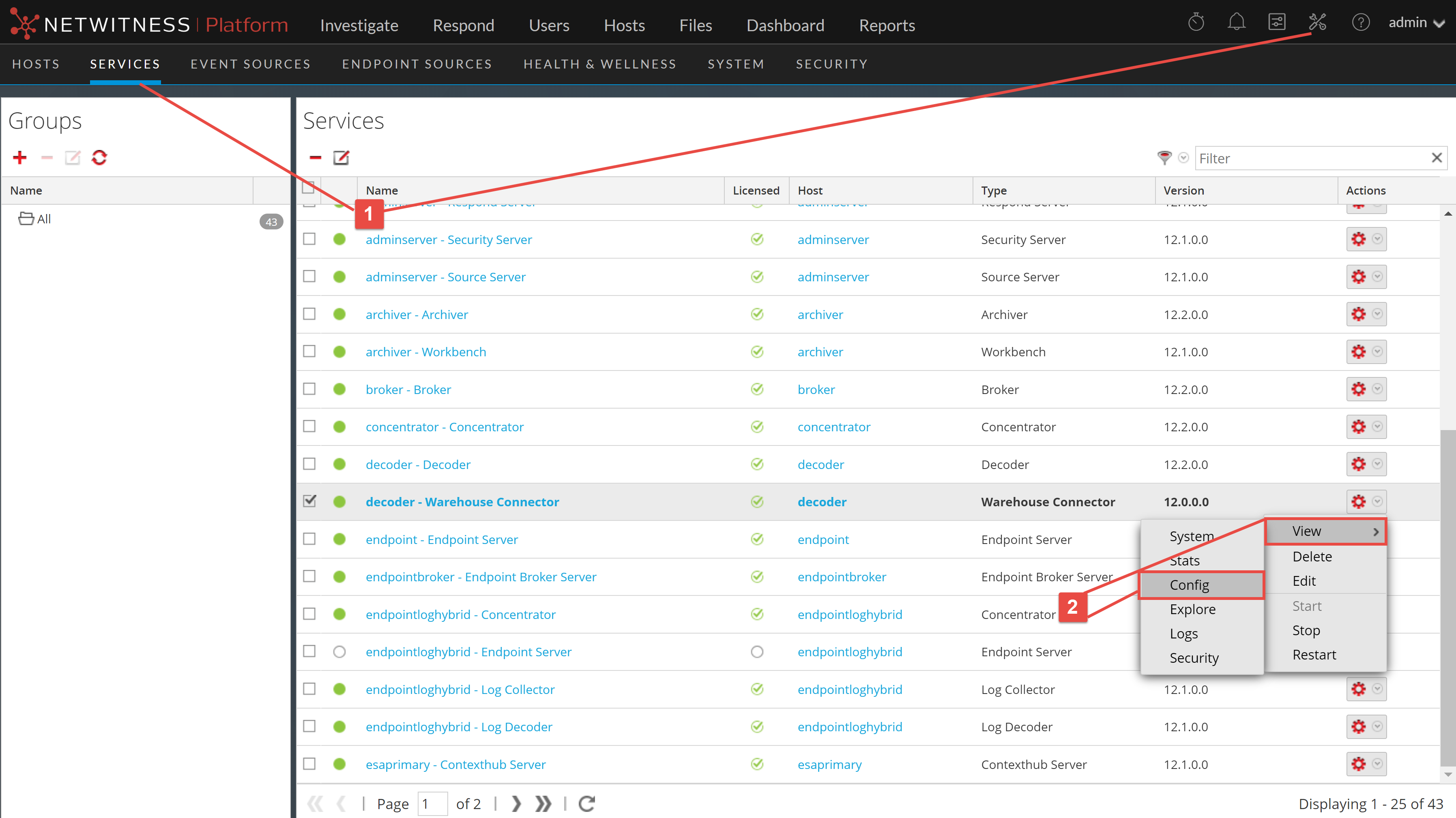
Task: Click the services filter funnel icon
Action: pos(1164,158)
